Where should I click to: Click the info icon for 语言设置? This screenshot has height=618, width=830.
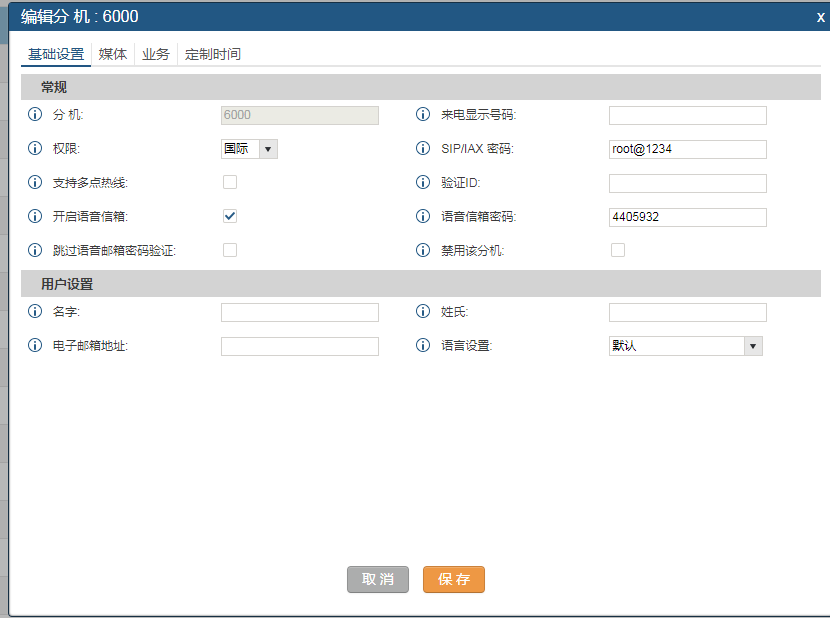pyautogui.click(x=423, y=346)
